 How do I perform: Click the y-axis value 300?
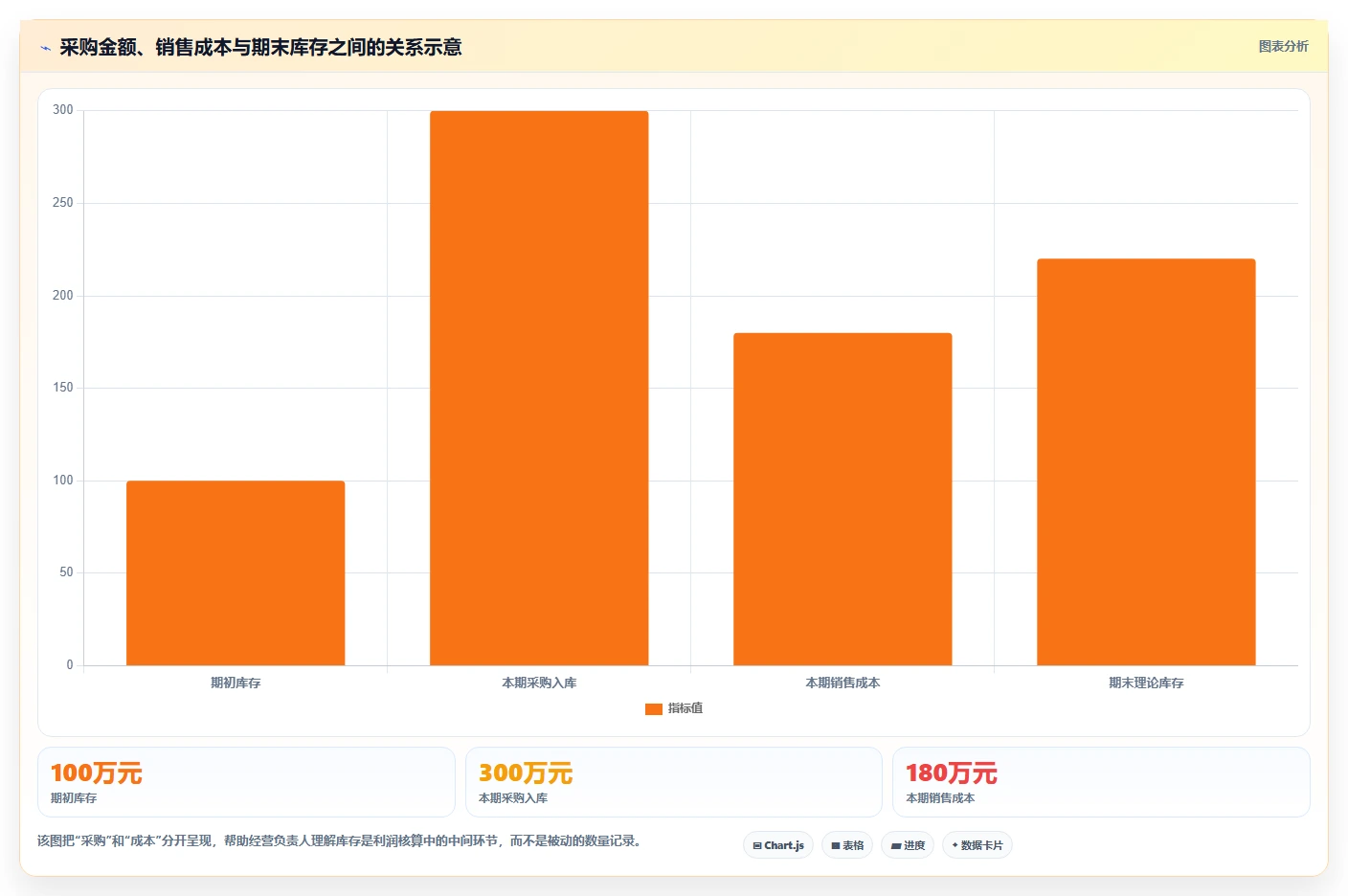[x=63, y=110]
